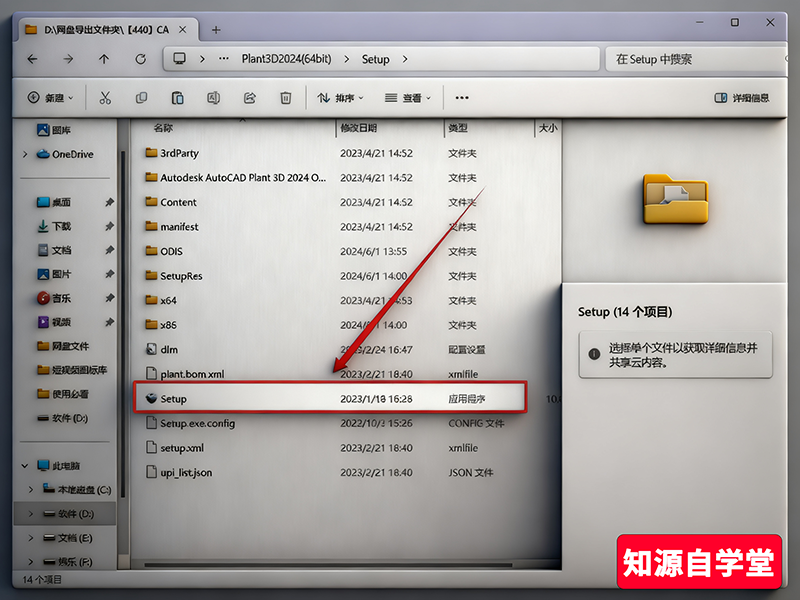Open the Sort options dropdown

point(340,98)
